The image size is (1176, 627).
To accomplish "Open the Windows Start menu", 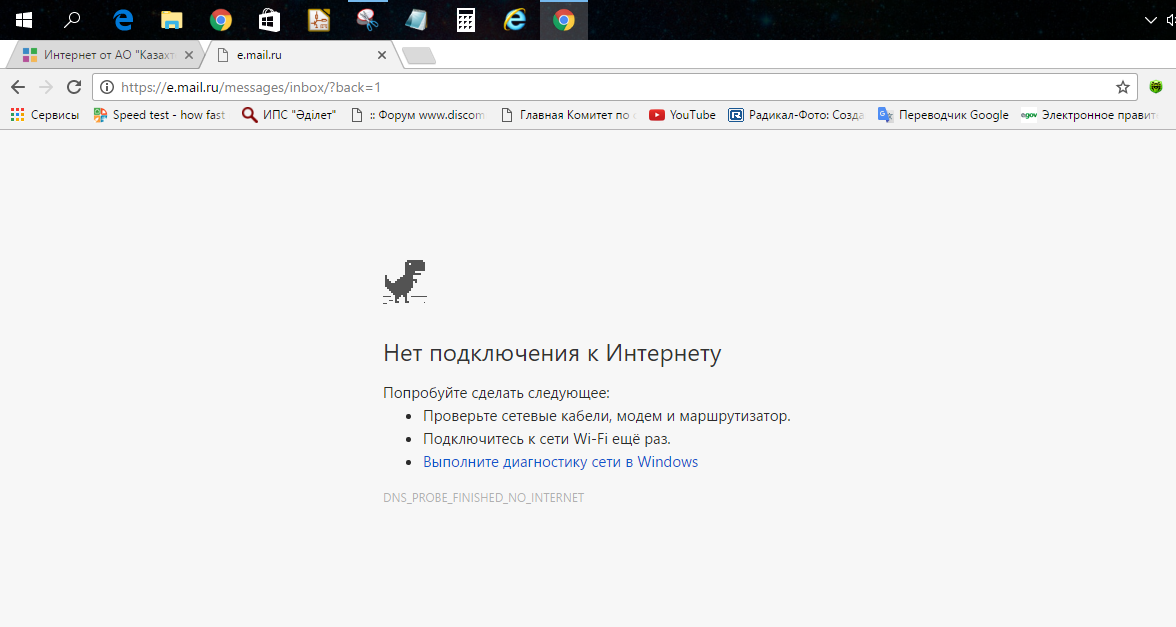I will (x=23, y=18).
